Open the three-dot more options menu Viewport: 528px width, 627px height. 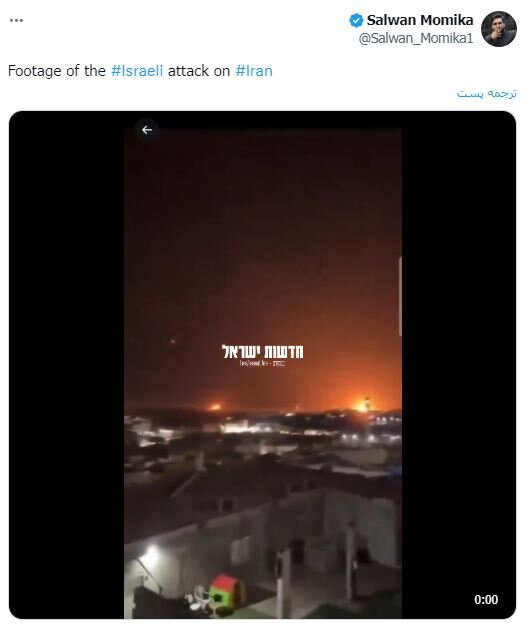point(16,20)
